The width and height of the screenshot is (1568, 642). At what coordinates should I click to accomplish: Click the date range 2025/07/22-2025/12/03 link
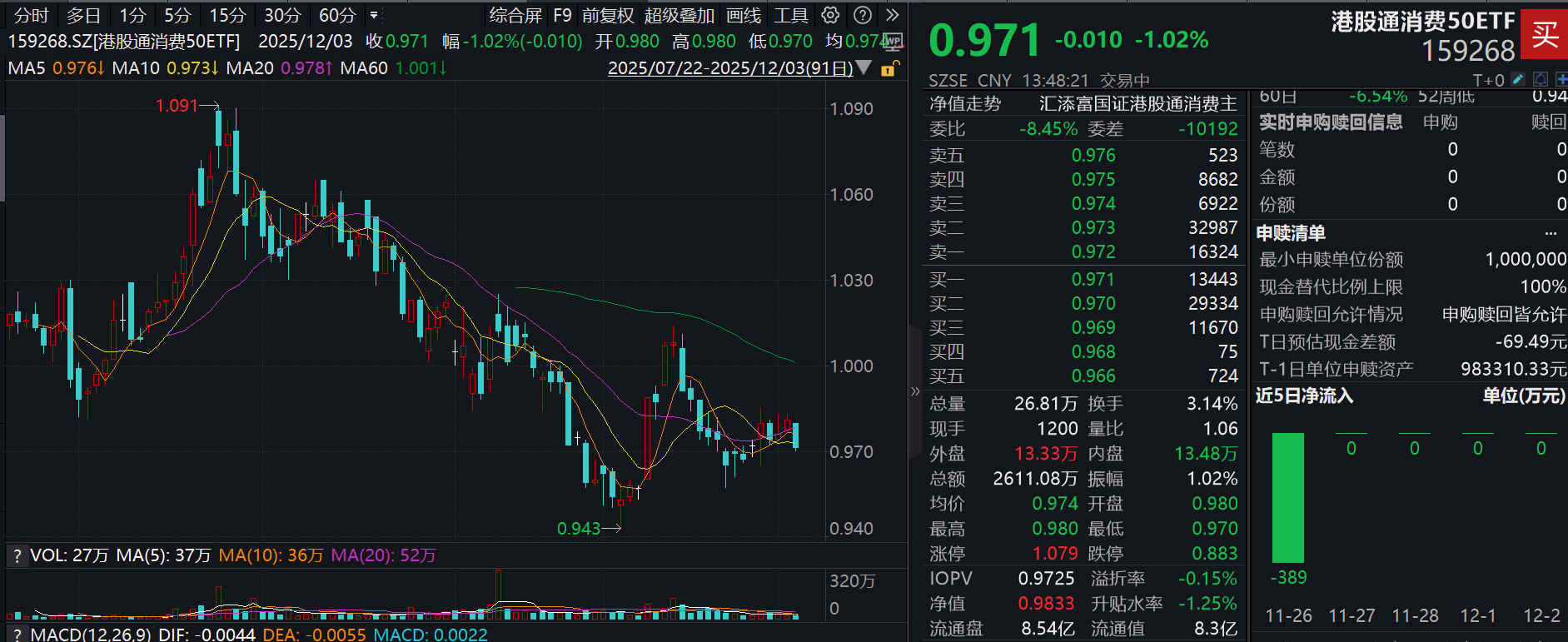pyautogui.click(x=730, y=67)
